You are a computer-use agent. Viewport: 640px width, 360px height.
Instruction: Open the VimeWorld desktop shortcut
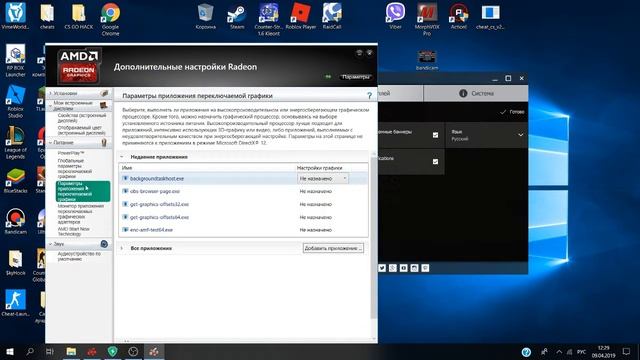(x=15, y=16)
